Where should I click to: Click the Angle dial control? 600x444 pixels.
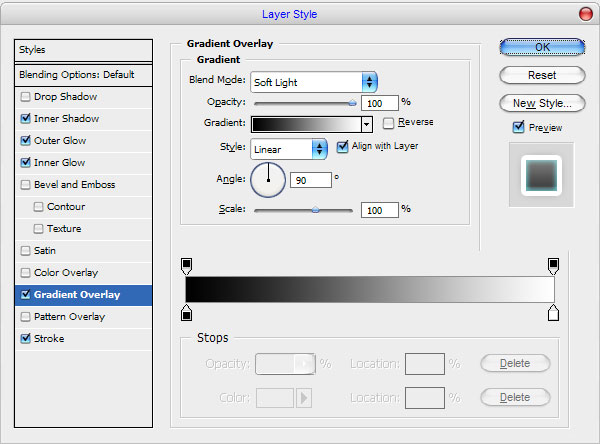[x=268, y=180]
